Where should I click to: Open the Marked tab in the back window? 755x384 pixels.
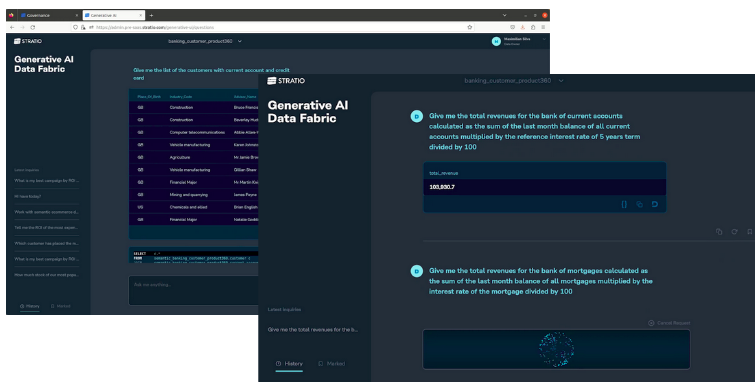[61, 306]
